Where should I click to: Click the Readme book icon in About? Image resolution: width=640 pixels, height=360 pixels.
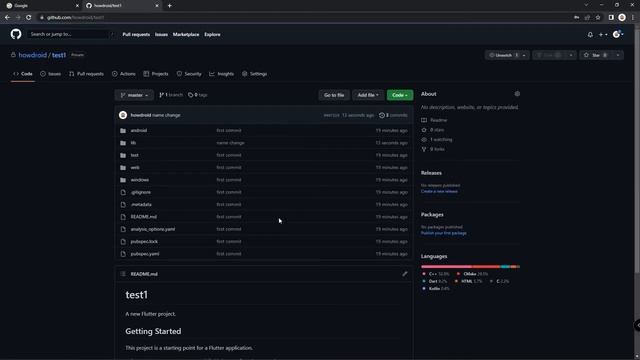click(424, 120)
